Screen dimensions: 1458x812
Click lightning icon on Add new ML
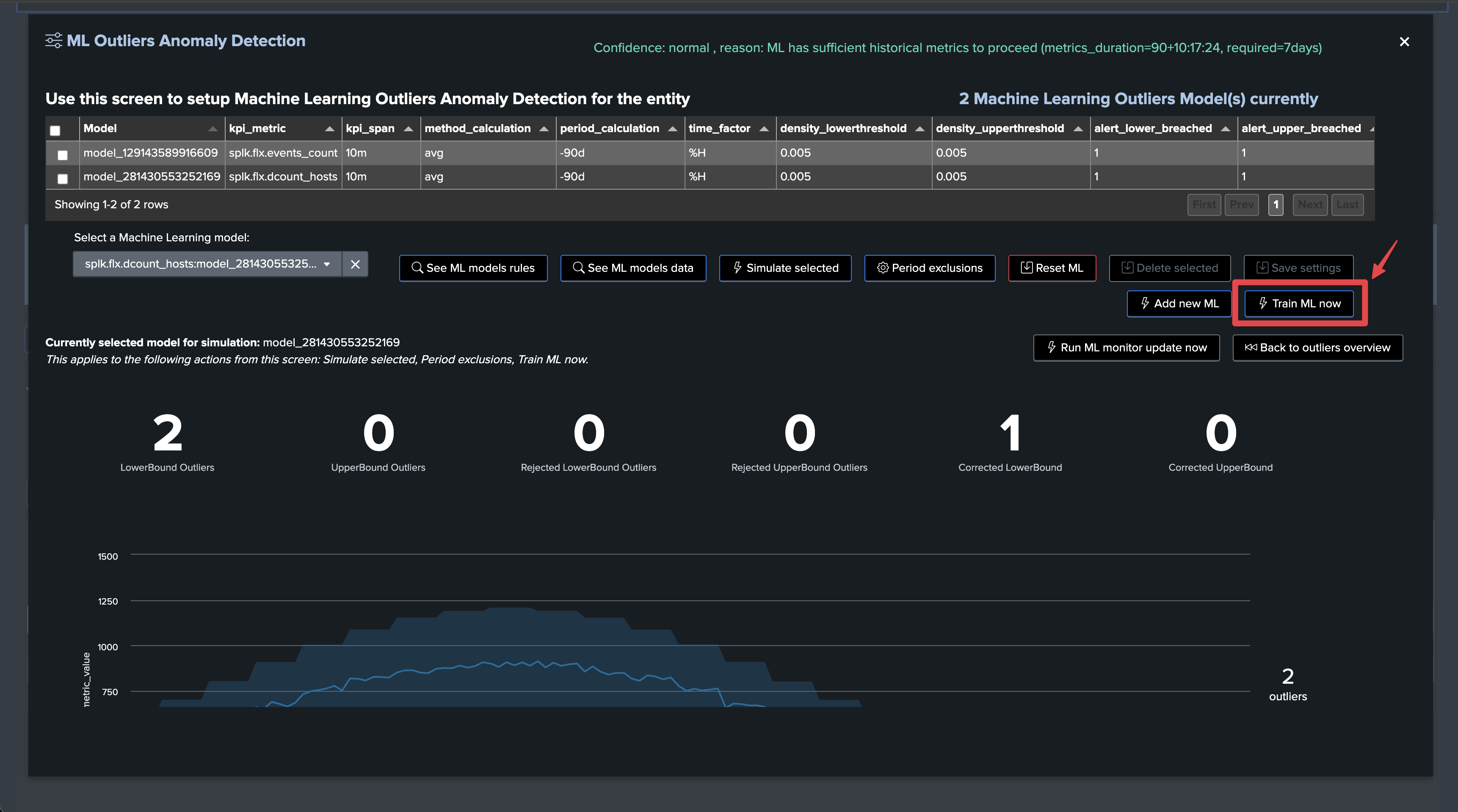1145,303
